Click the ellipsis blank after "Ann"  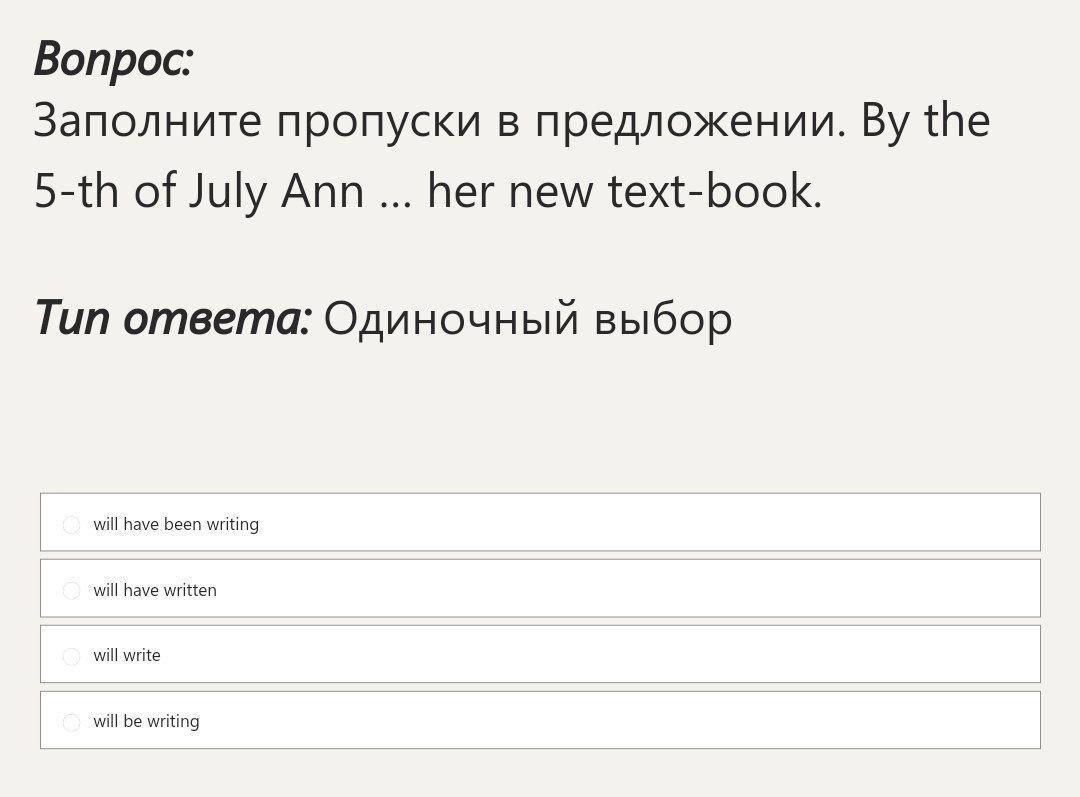pos(395,192)
